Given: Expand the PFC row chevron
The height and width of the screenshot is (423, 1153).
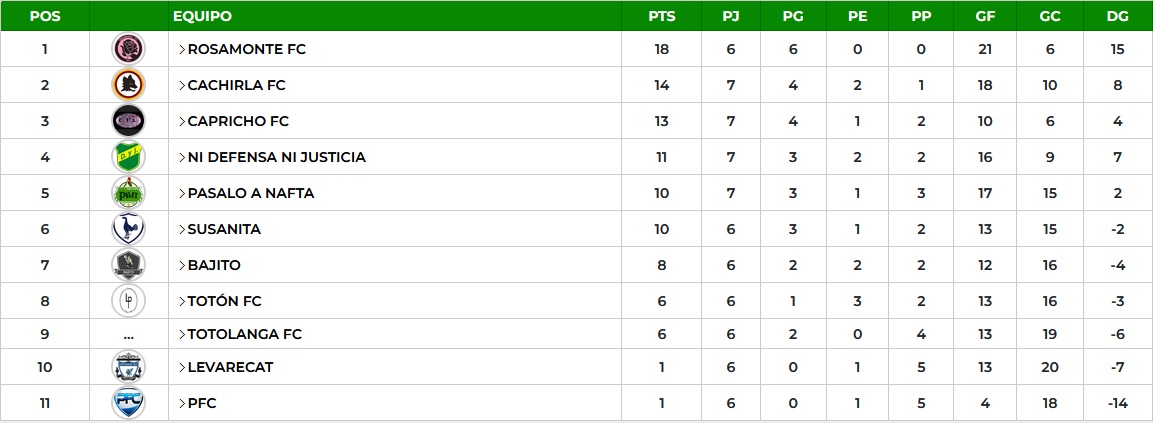Looking at the screenshot, I should 182,403.
